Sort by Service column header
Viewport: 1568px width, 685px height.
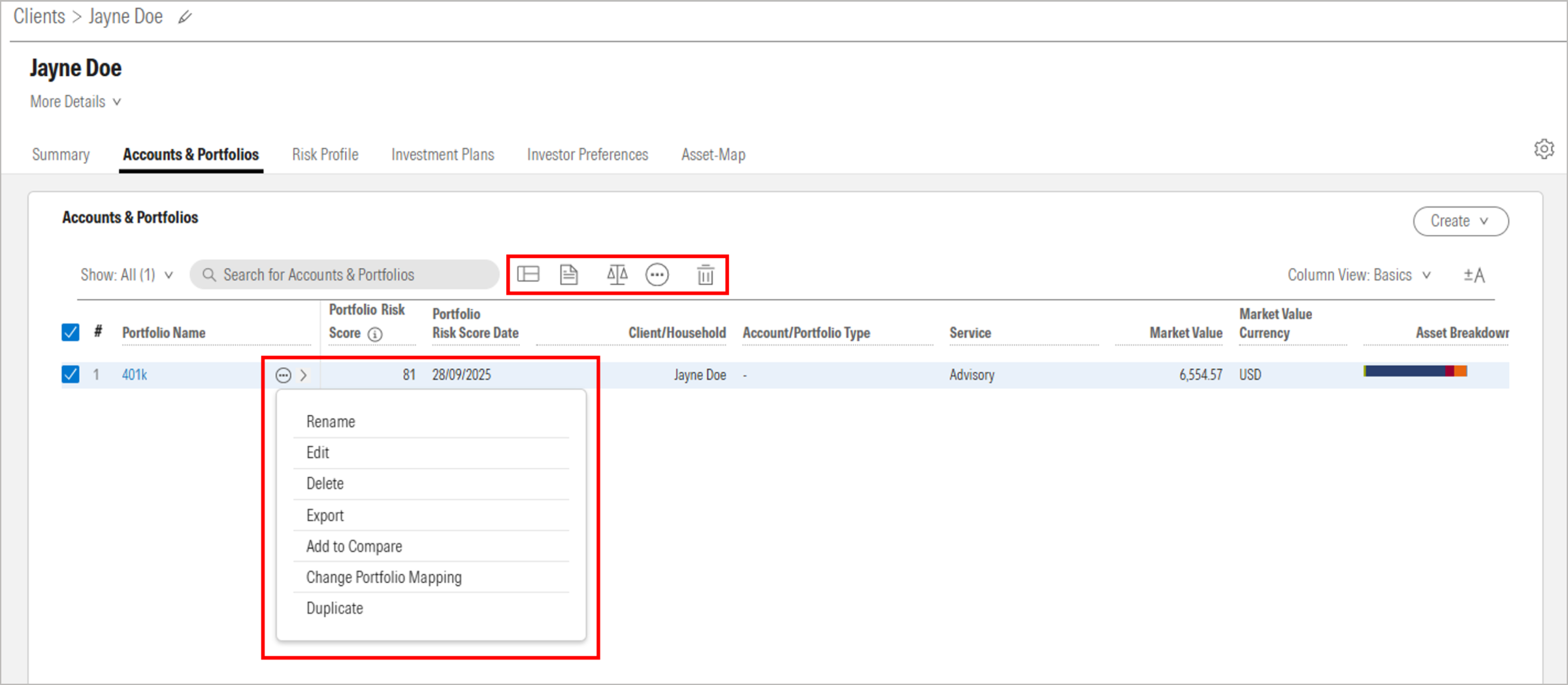click(x=970, y=333)
